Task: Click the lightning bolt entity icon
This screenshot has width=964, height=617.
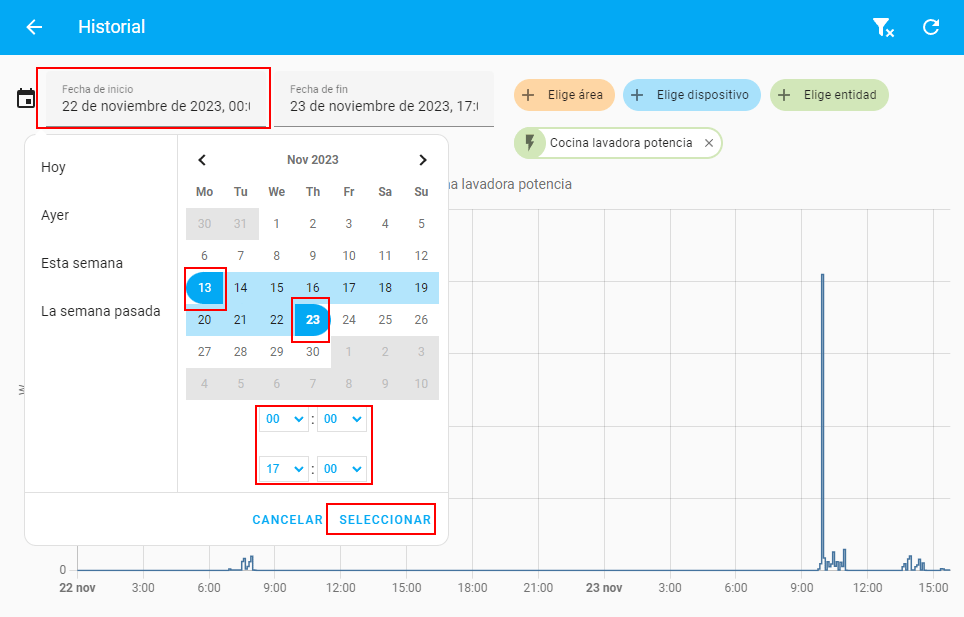Action: [530, 143]
